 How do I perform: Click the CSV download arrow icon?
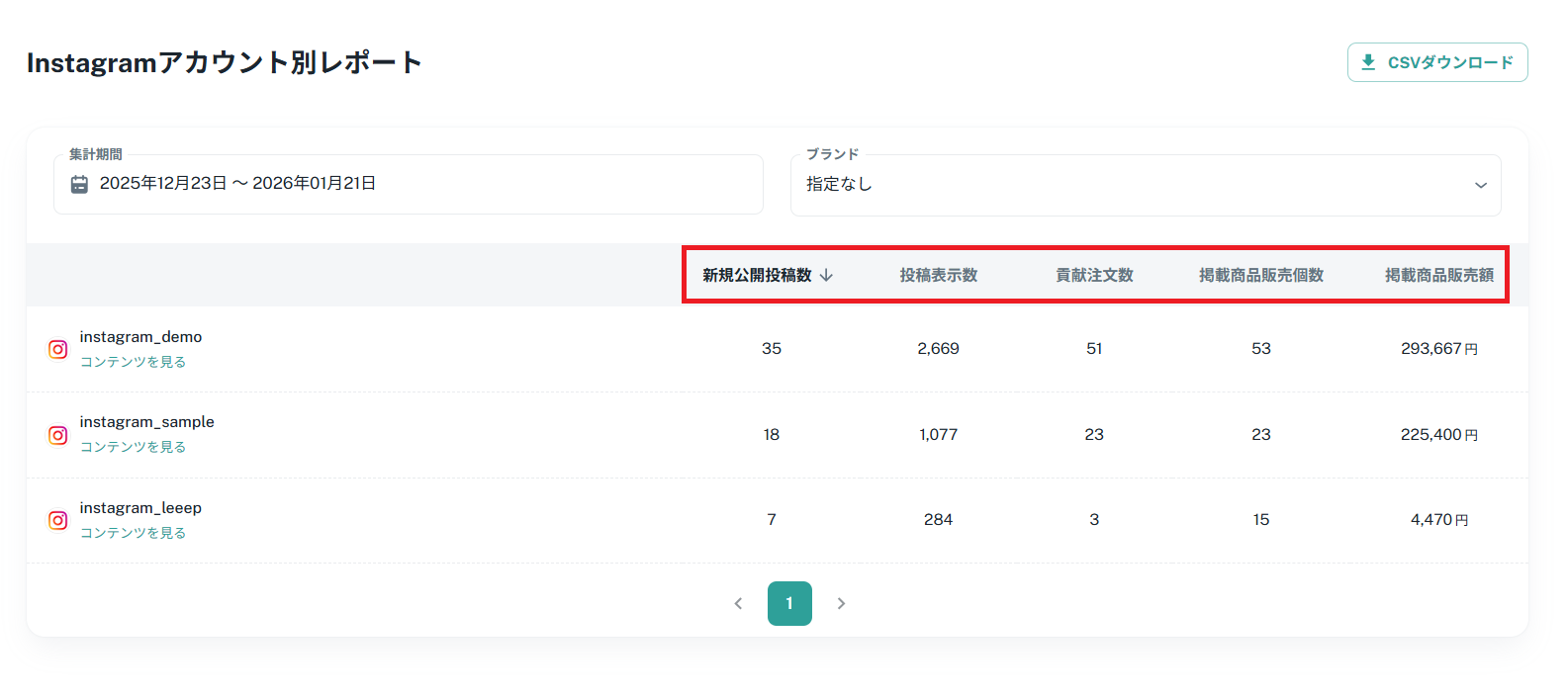[x=1368, y=62]
